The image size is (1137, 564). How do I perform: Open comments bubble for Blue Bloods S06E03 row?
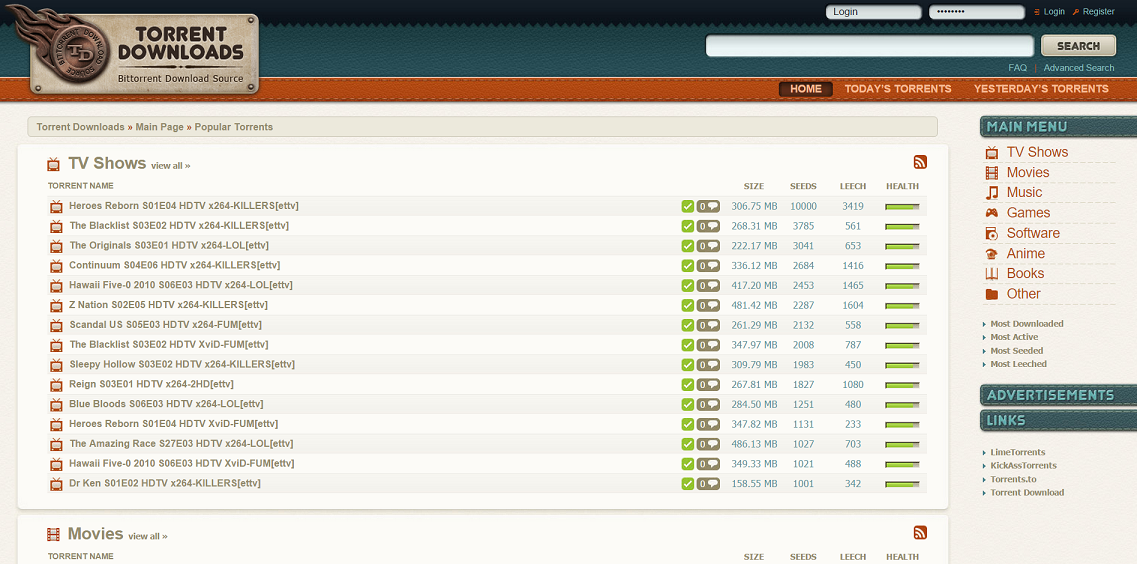pos(708,405)
